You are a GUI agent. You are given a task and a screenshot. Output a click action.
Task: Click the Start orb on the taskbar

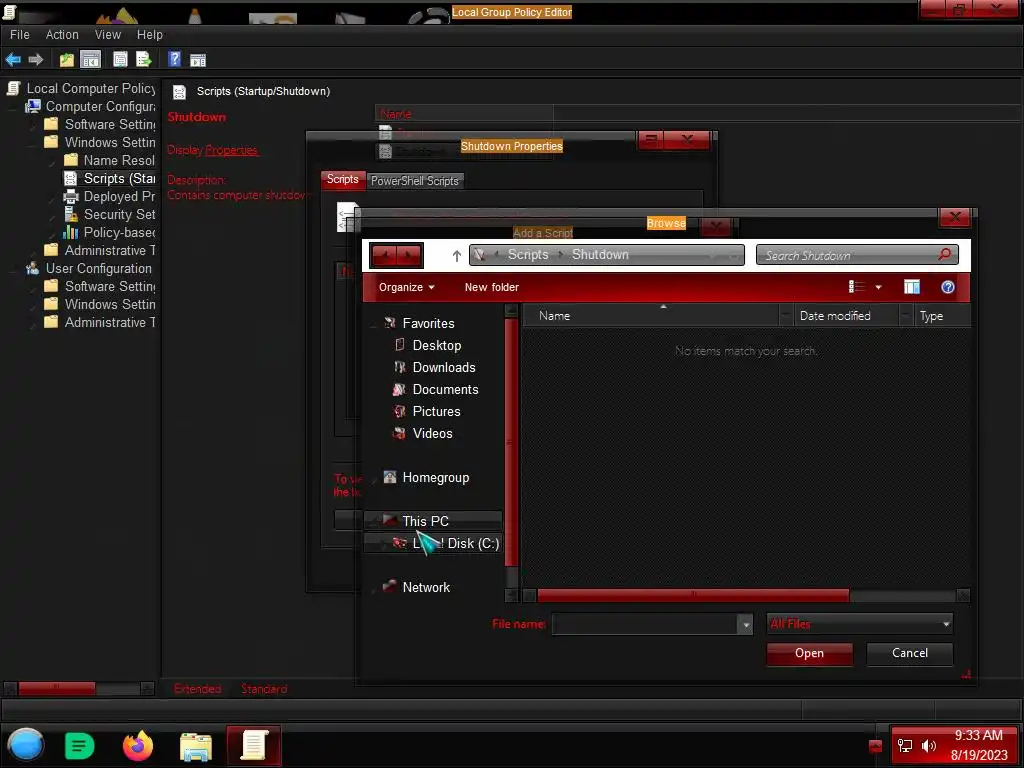click(25, 746)
